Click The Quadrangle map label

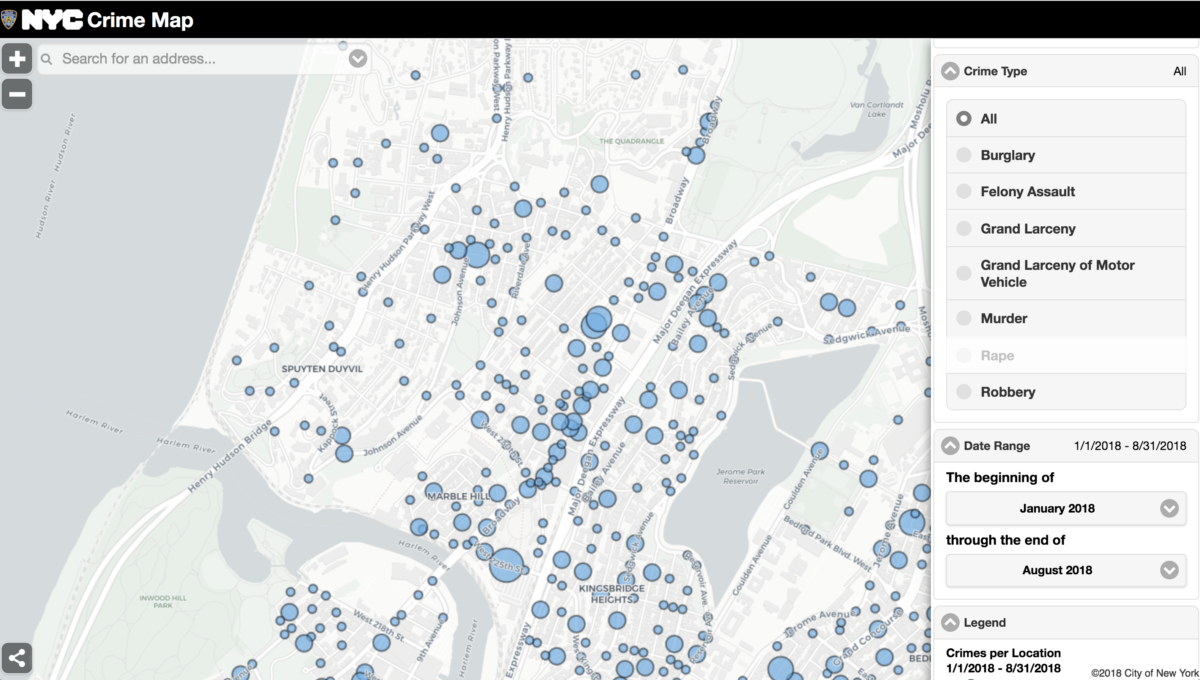[632, 141]
